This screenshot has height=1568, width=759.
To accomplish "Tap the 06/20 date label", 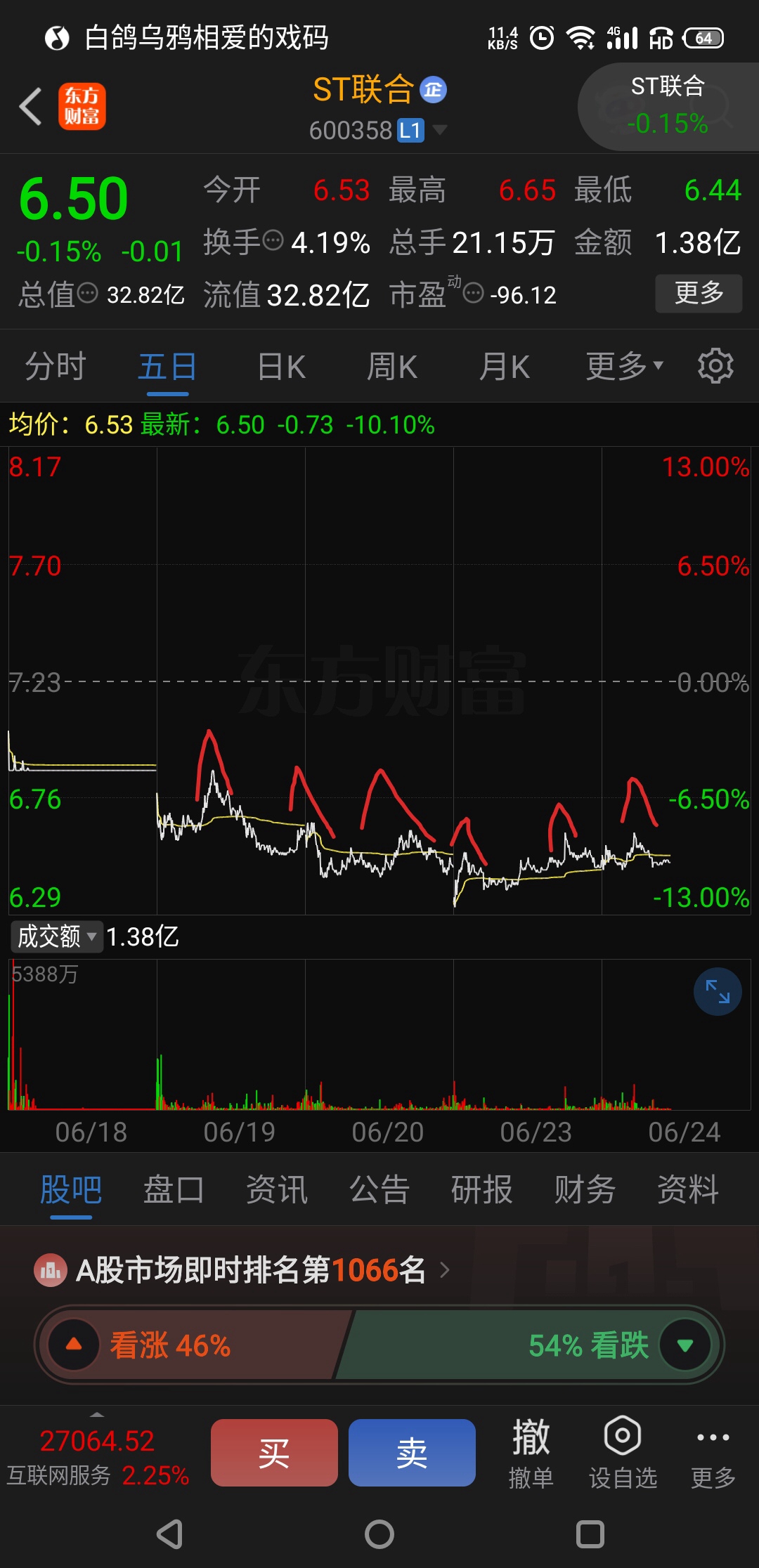I will 388,1132.
